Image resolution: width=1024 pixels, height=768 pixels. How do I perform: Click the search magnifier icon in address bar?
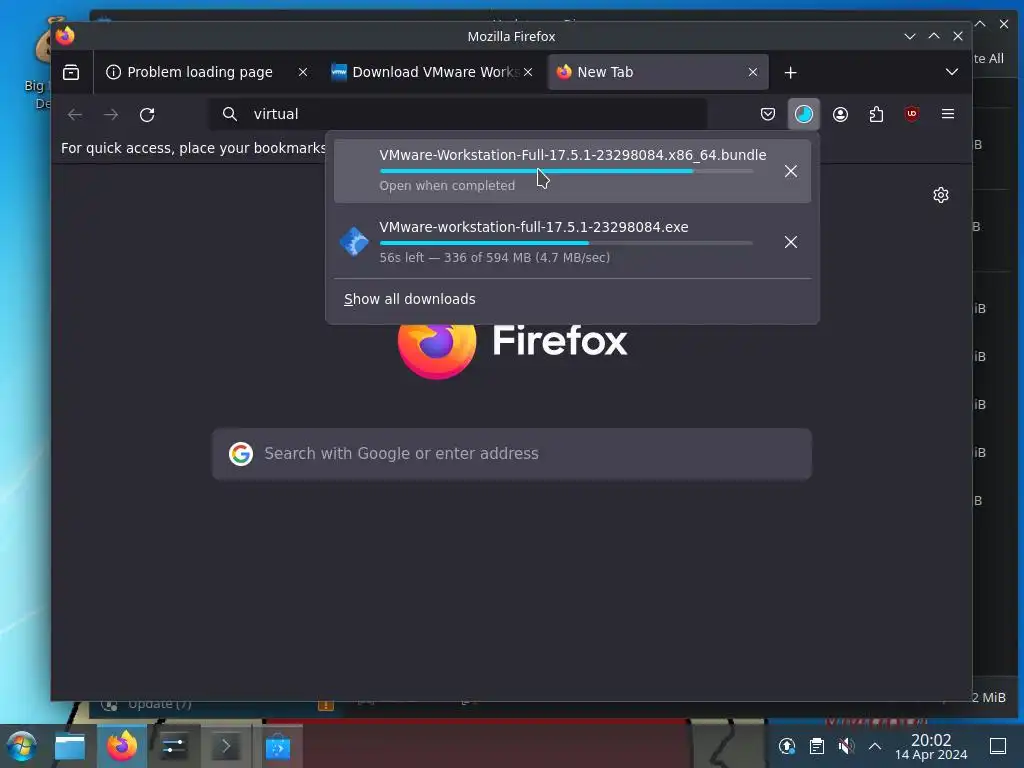tap(229, 114)
